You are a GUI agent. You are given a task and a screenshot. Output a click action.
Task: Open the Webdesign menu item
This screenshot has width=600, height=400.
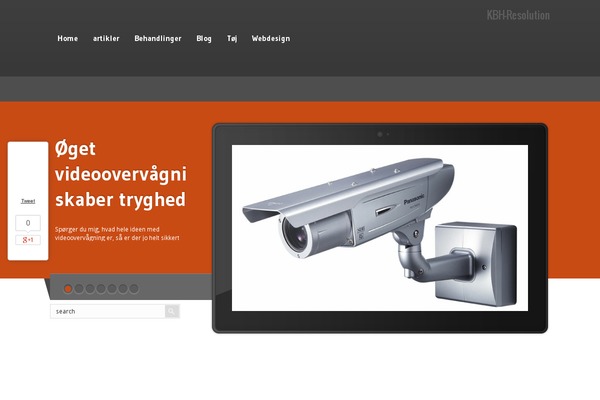click(x=271, y=39)
